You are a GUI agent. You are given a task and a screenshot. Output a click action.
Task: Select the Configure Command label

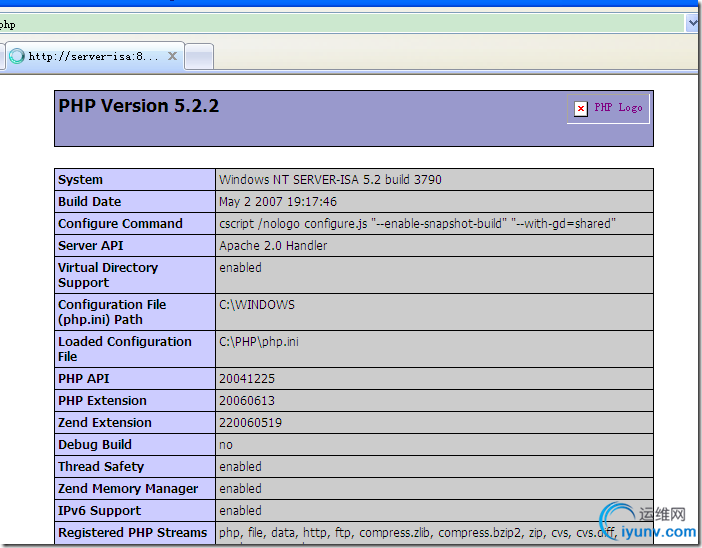[x=120, y=223]
